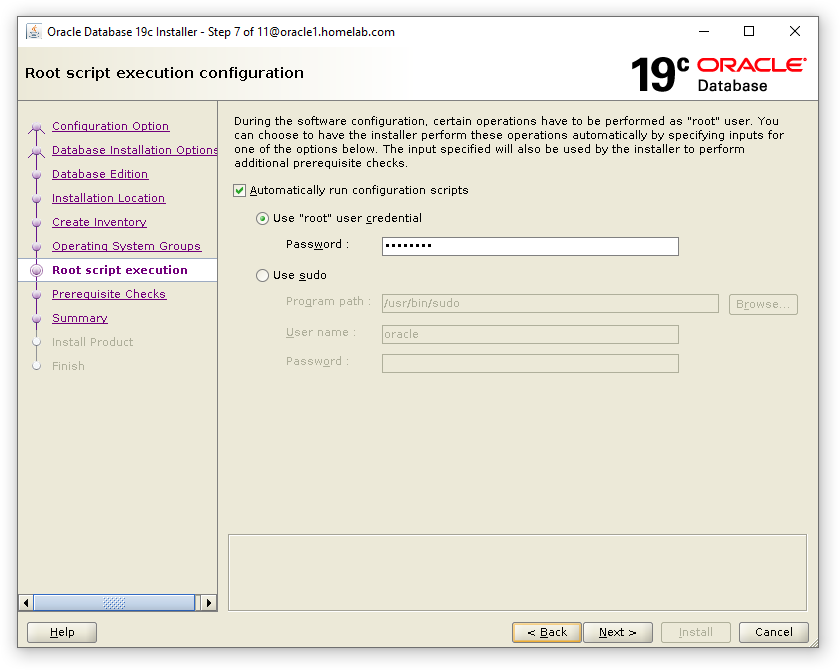Open the Database Edition step
Image resolution: width=840 pixels, height=670 pixels.
pyautogui.click(x=100, y=174)
